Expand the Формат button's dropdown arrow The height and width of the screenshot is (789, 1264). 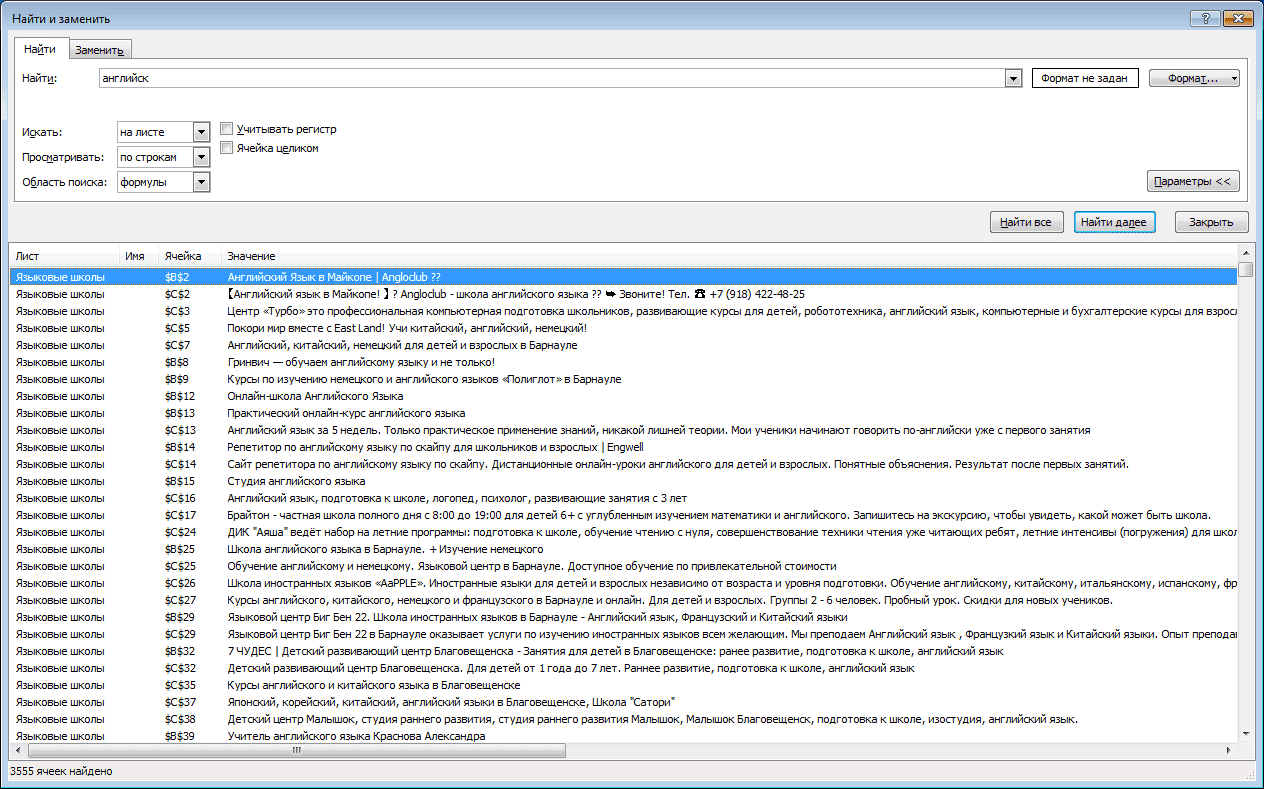[1234, 78]
